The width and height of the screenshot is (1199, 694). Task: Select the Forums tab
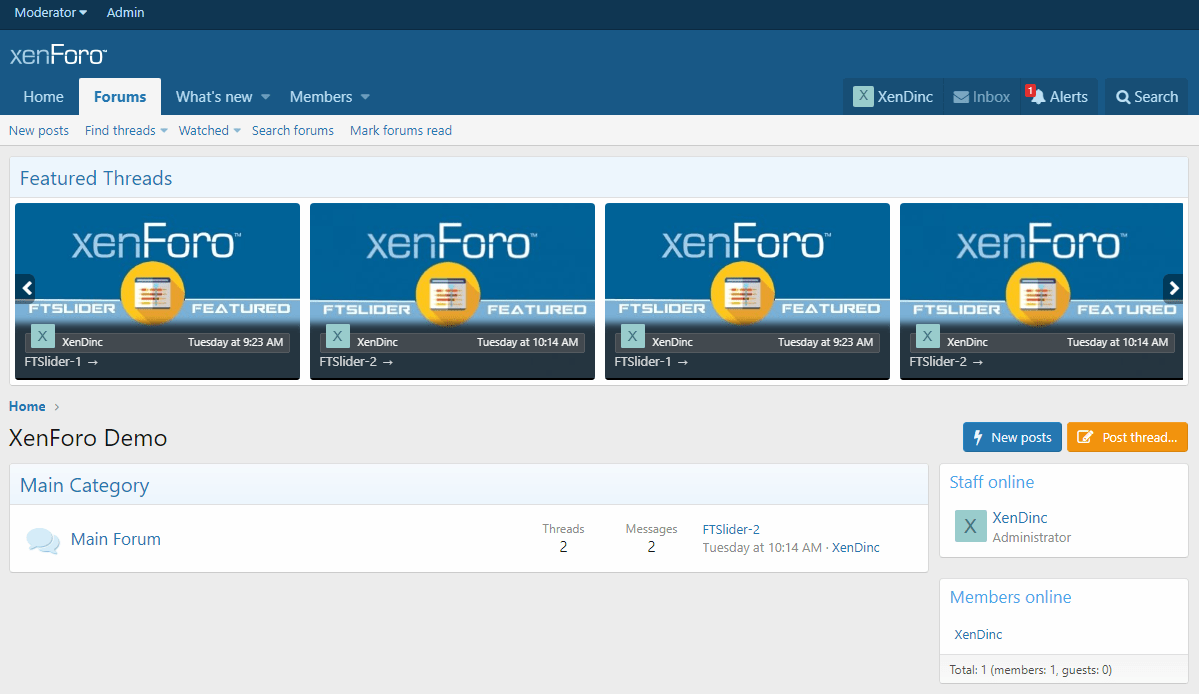click(x=120, y=97)
